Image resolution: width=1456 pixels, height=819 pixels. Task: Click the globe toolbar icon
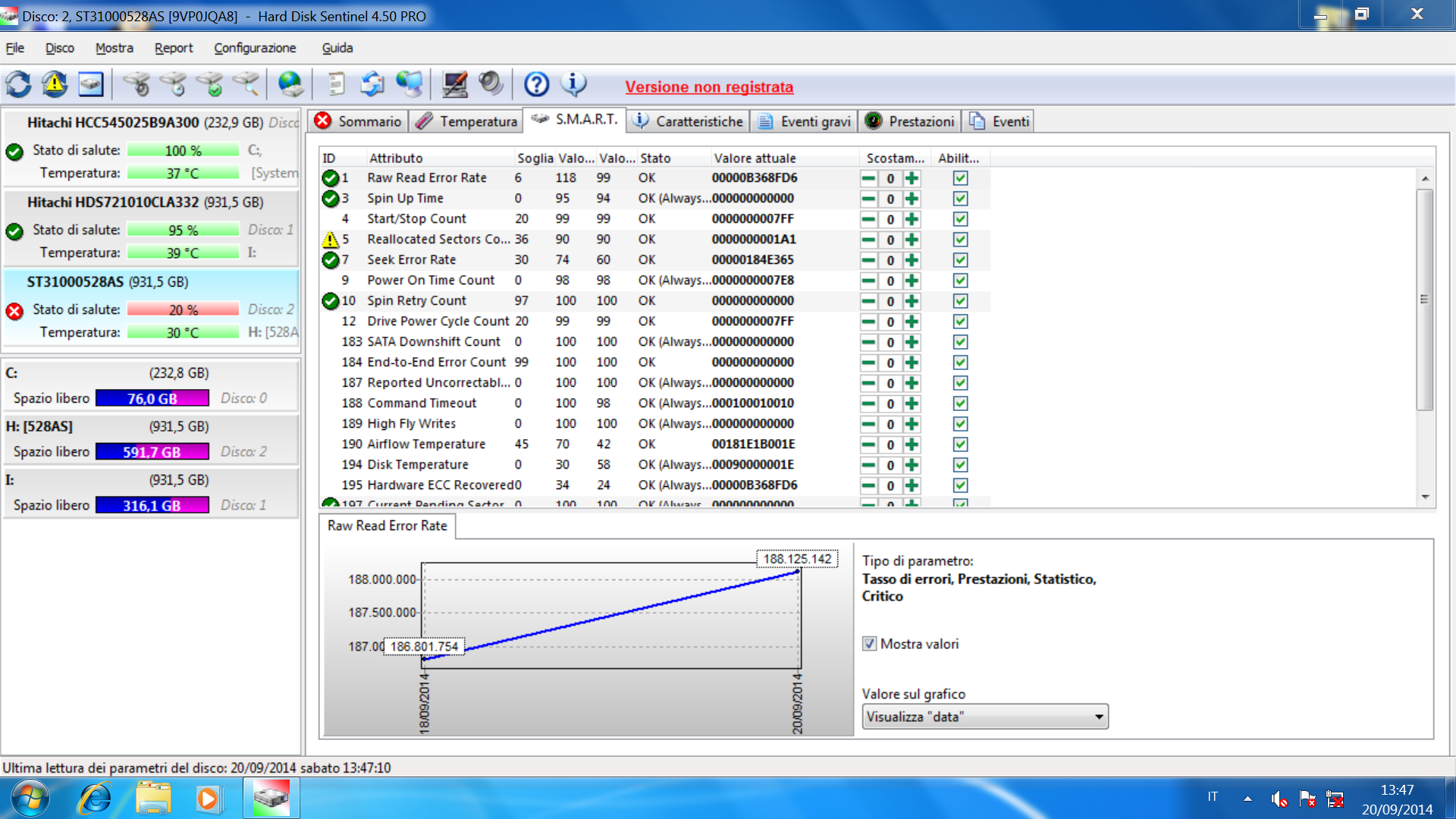pyautogui.click(x=290, y=84)
